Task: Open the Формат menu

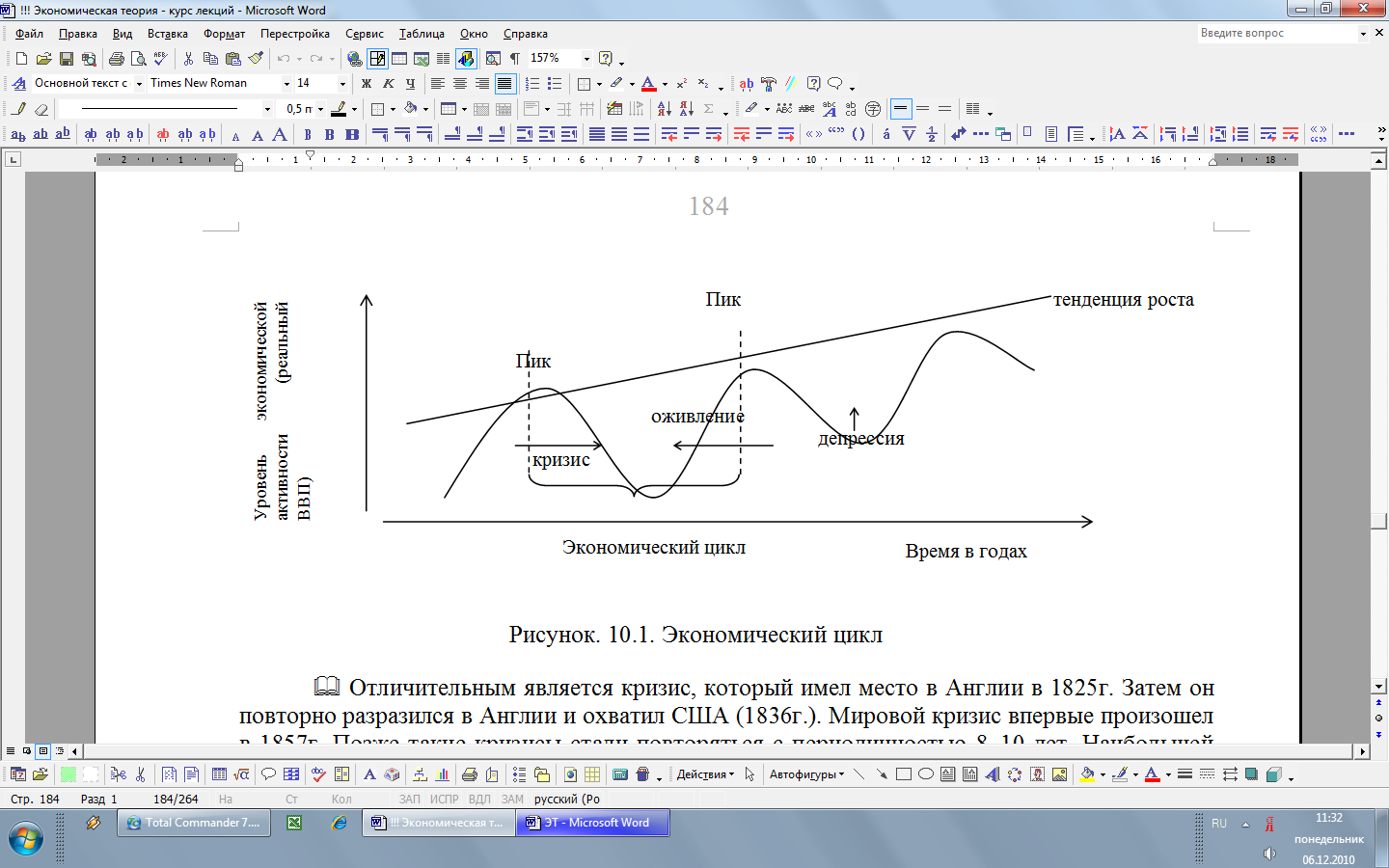Action: tap(224, 34)
